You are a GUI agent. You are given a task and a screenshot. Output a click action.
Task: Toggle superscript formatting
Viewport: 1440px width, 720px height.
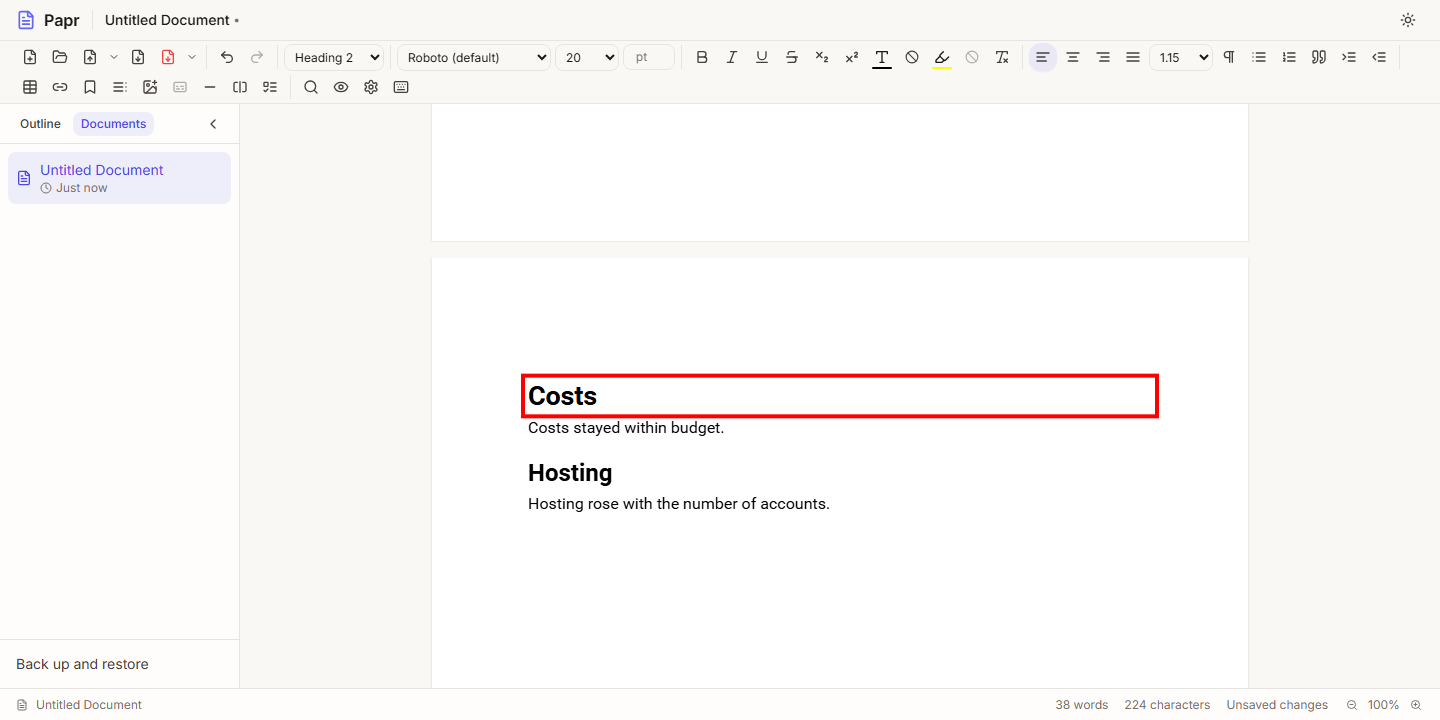[852, 57]
